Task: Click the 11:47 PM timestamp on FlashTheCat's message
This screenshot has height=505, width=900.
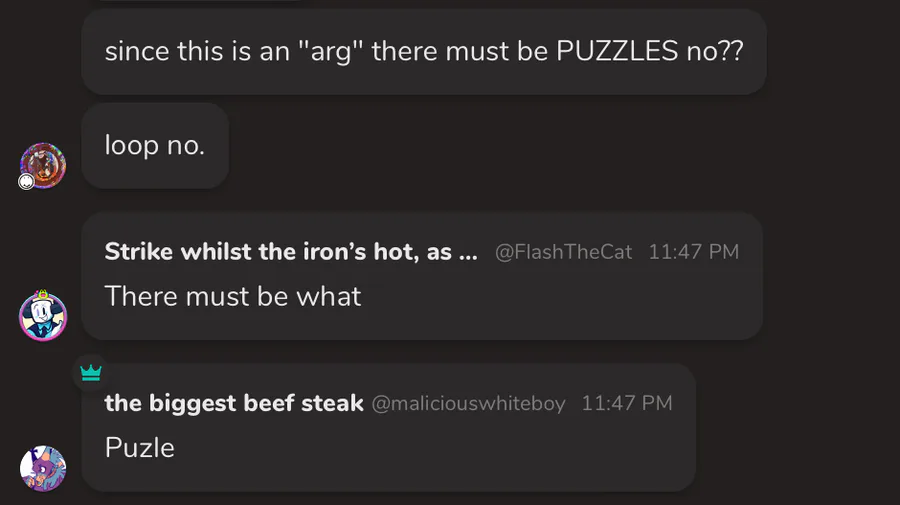Action: point(693,252)
